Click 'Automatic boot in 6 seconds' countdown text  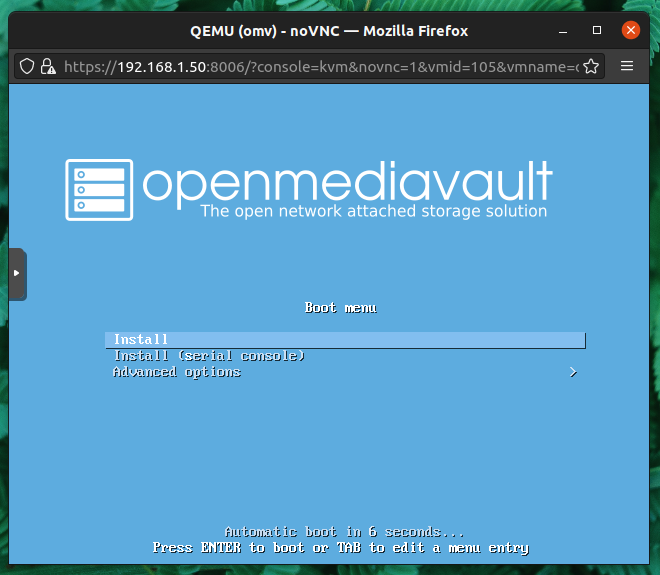coord(344,532)
